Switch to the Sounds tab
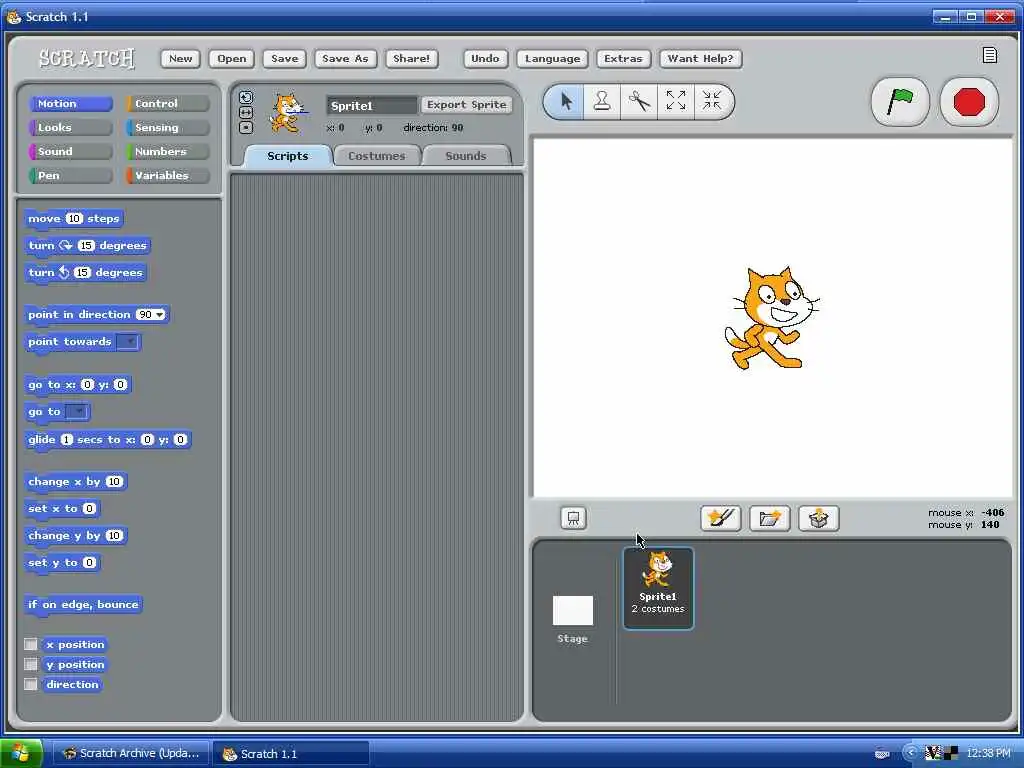Image resolution: width=1024 pixels, height=768 pixels. [x=466, y=156]
